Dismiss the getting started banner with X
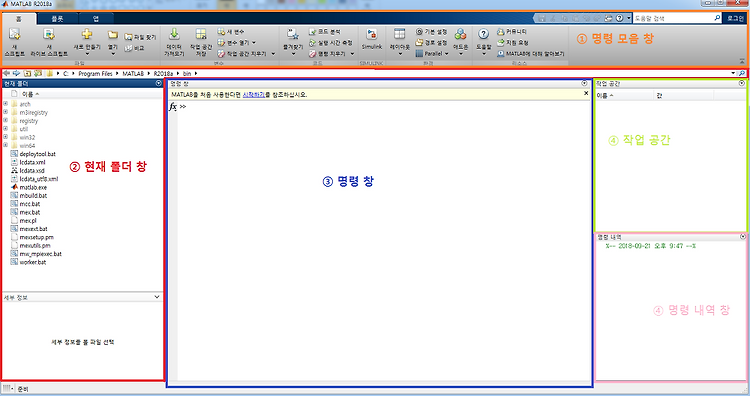Screen dimensions: 750x396 click(586, 94)
